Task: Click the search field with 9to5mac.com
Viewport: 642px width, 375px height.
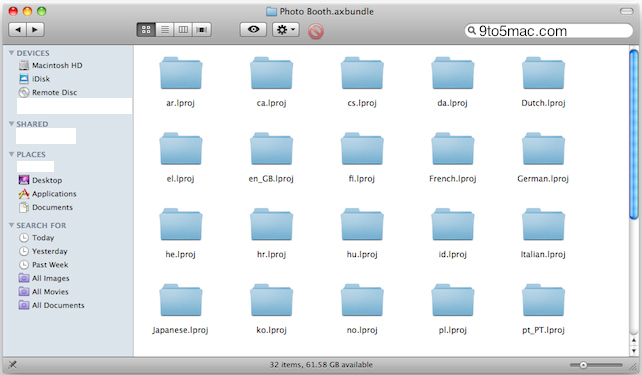Action: [x=549, y=31]
